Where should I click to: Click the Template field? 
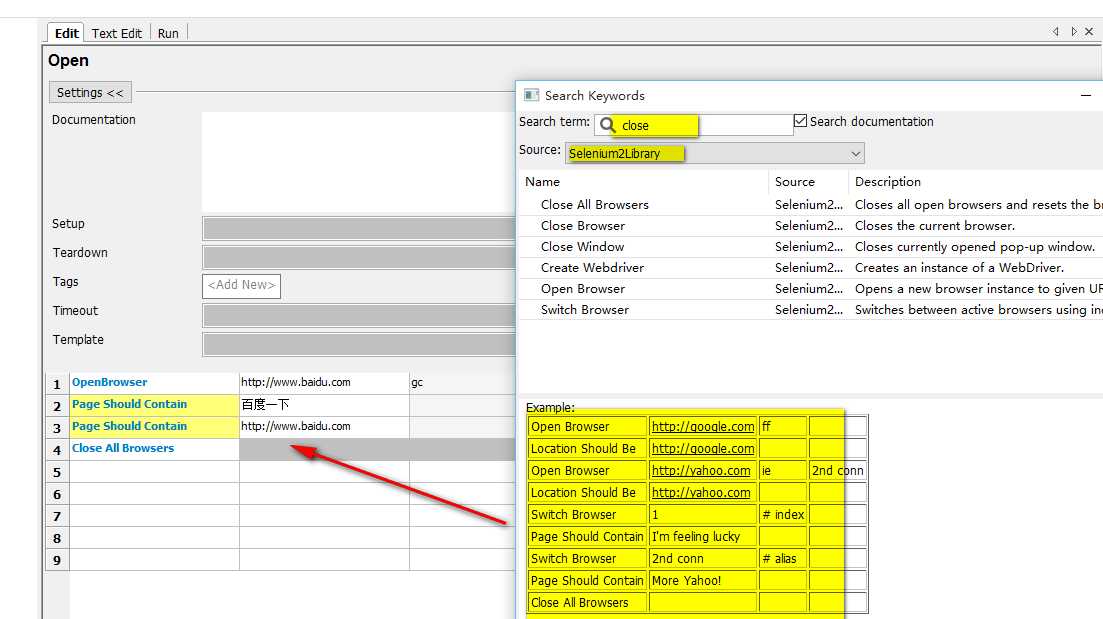[359, 344]
